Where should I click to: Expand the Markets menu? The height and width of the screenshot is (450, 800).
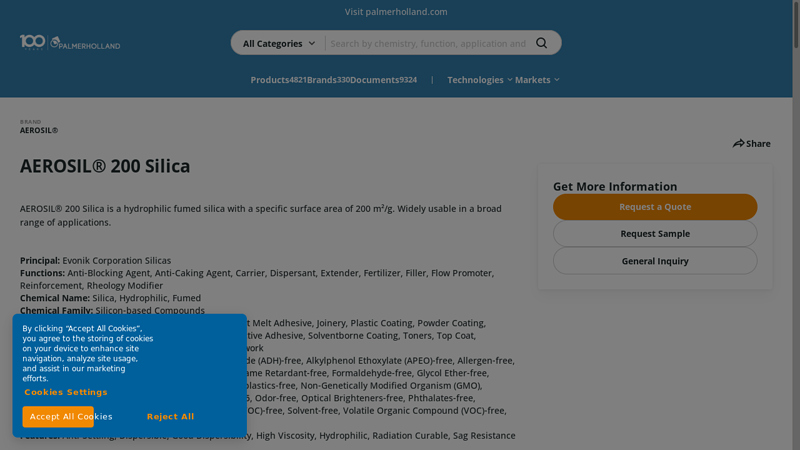click(537, 80)
